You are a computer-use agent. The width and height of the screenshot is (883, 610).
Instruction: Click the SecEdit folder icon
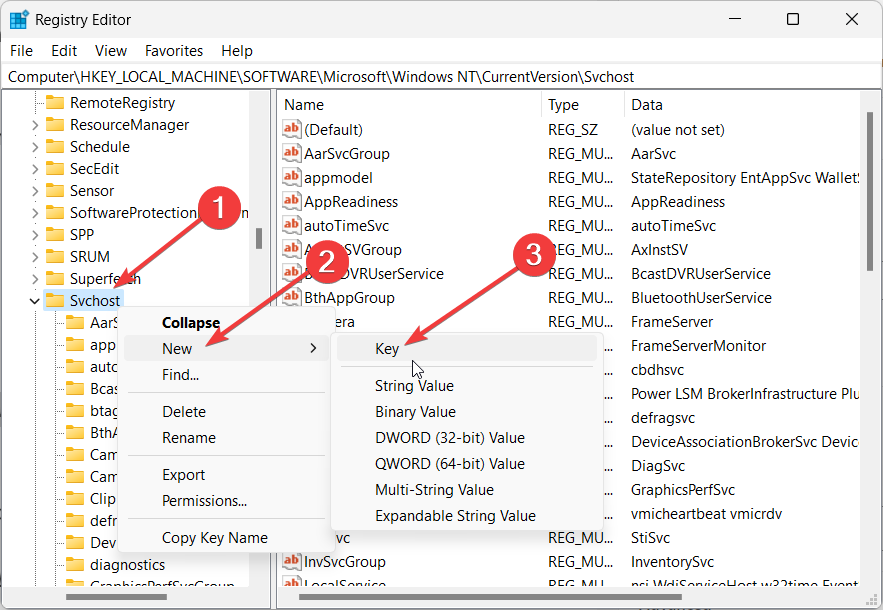coord(55,168)
